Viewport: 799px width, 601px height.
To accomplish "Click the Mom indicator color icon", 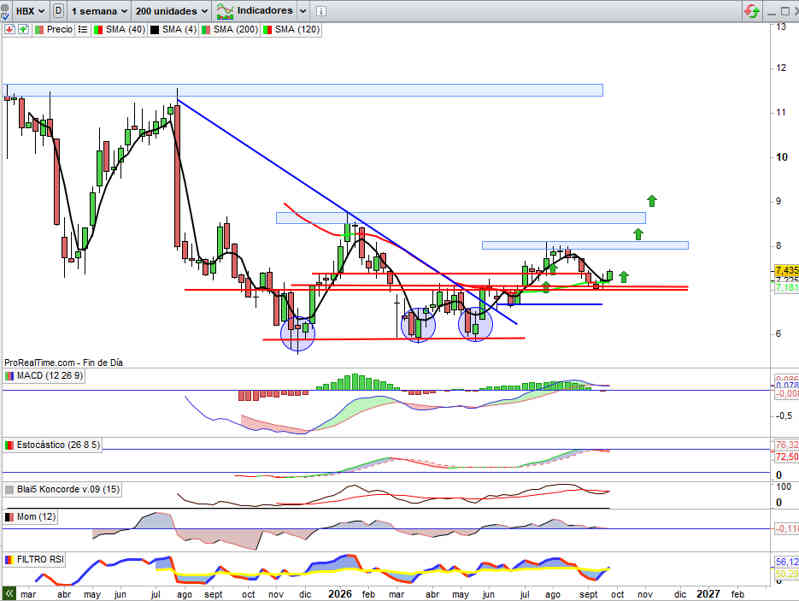I will (x=9, y=517).
